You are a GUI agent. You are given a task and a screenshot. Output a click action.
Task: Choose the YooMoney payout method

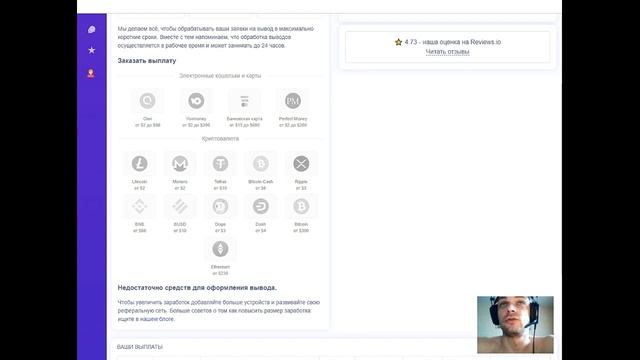tap(196, 101)
